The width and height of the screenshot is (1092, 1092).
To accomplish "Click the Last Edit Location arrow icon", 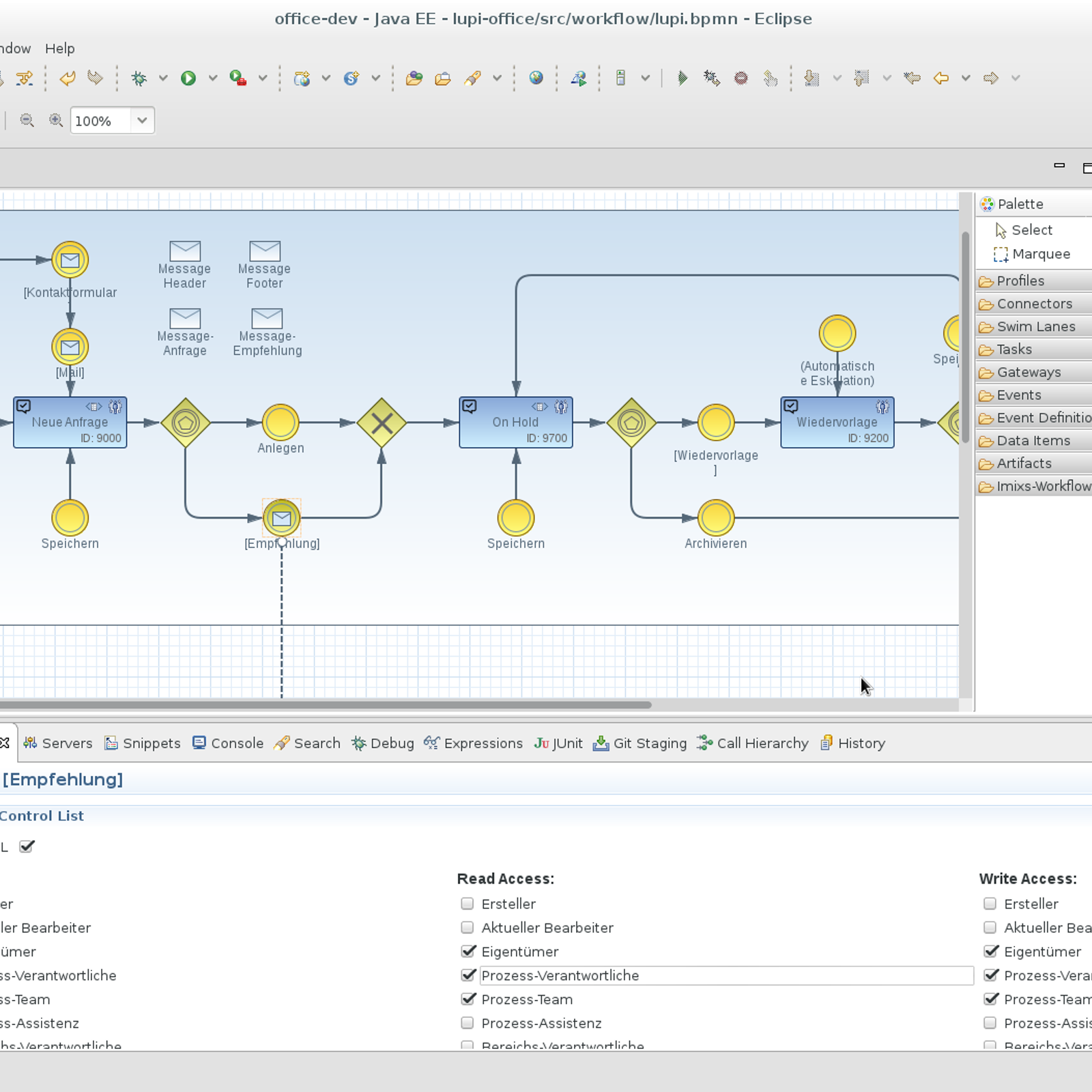I will click(912, 78).
